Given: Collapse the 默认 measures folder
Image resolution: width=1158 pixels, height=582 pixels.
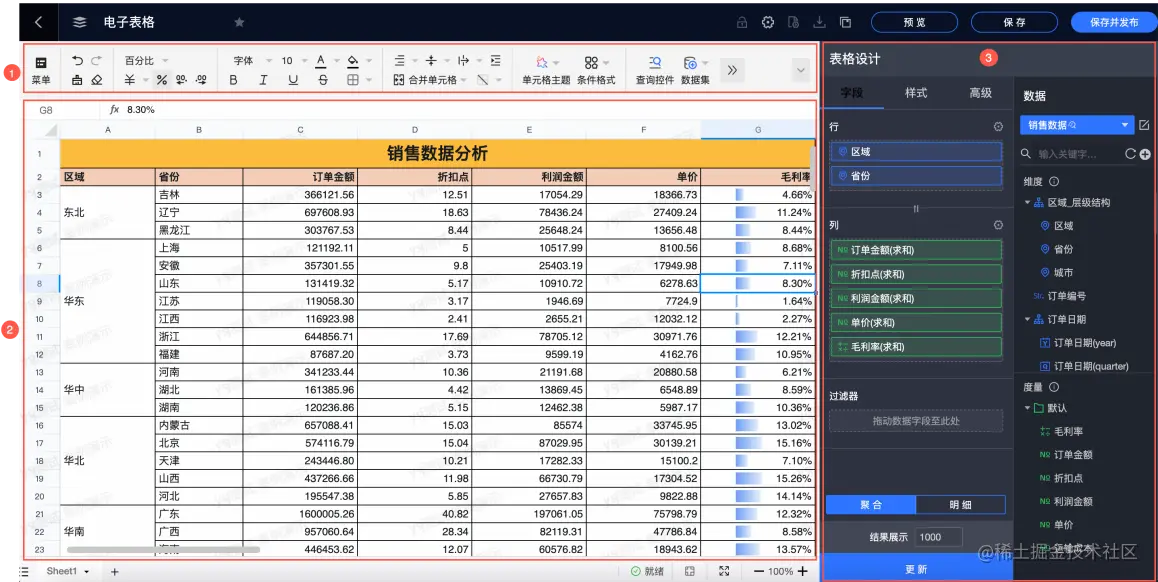Looking at the screenshot, I should click(x=1027, y=408).
